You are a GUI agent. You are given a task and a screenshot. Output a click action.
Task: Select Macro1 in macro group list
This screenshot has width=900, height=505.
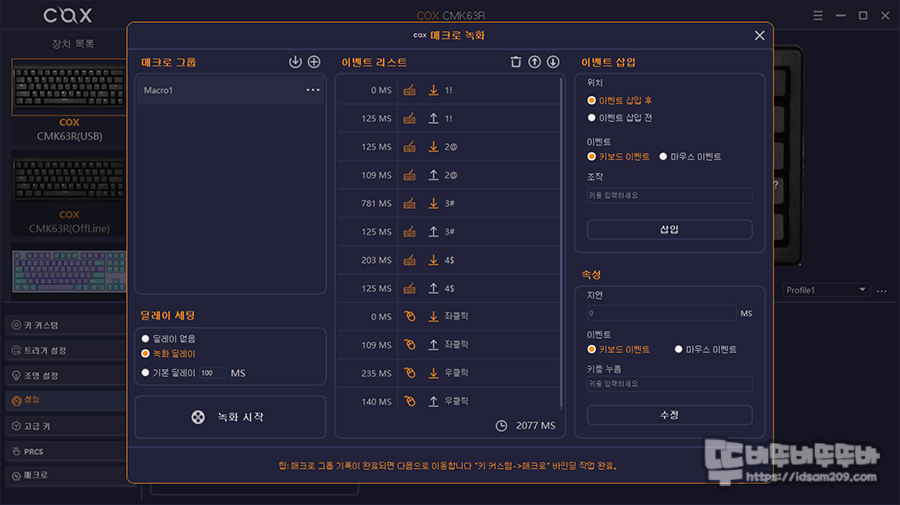tap(230, 90)
